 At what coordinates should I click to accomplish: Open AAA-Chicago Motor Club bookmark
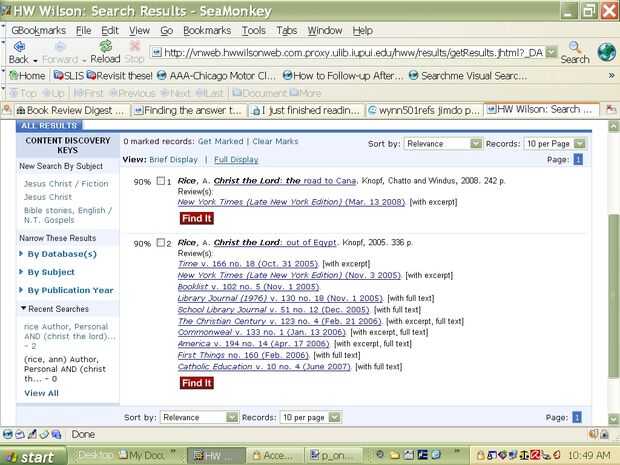(x=216, y=76)
